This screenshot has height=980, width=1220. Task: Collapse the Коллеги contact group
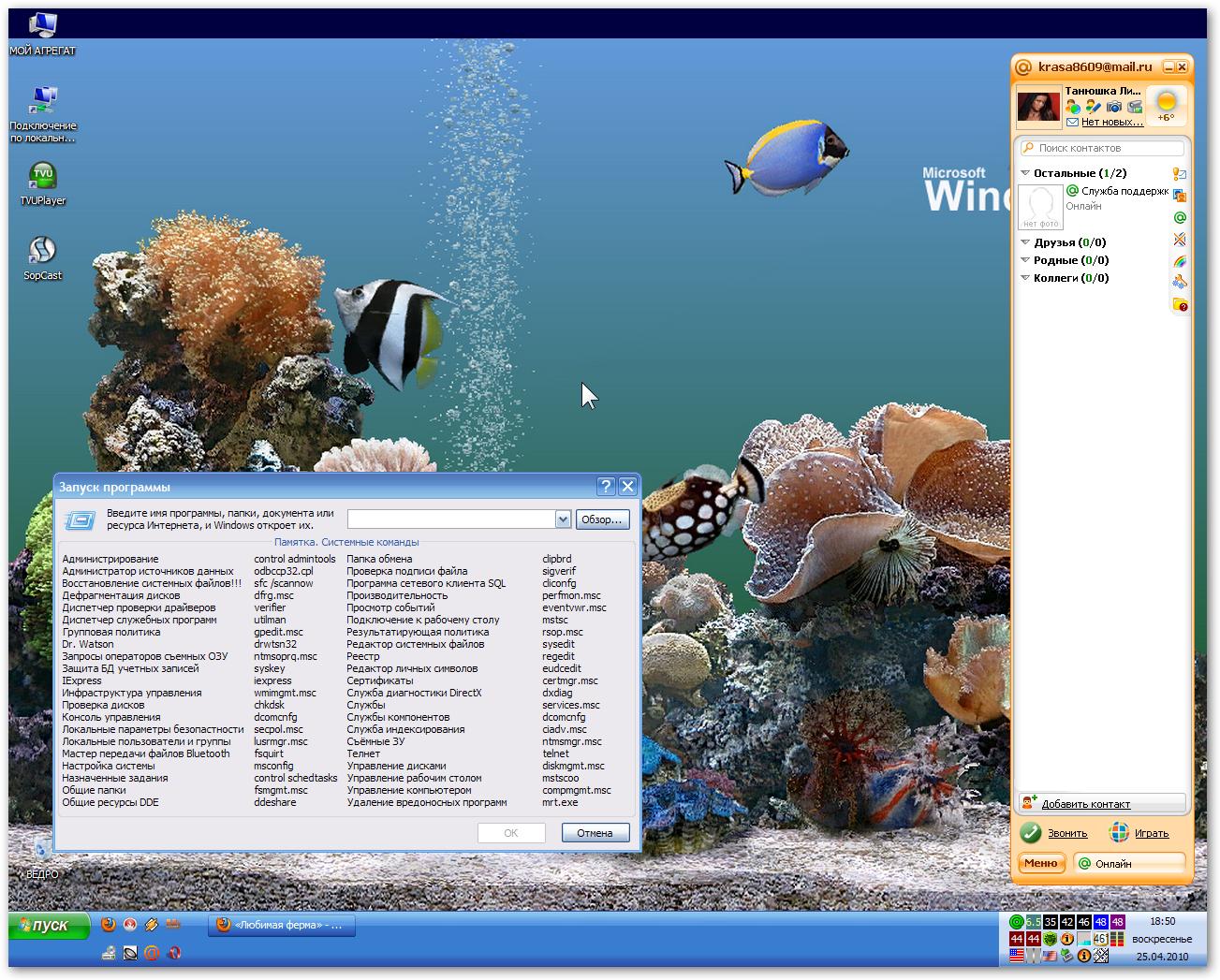click(x=1025, y=278)
